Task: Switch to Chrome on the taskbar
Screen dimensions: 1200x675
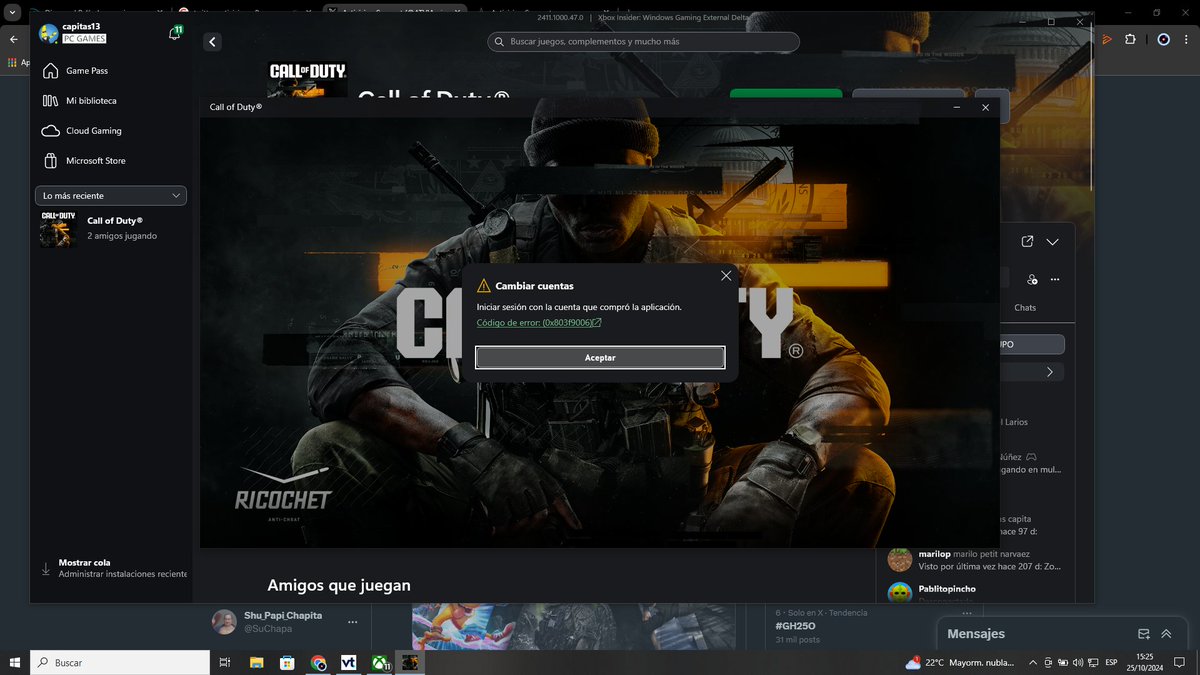Action: click(x=318, y=662)
